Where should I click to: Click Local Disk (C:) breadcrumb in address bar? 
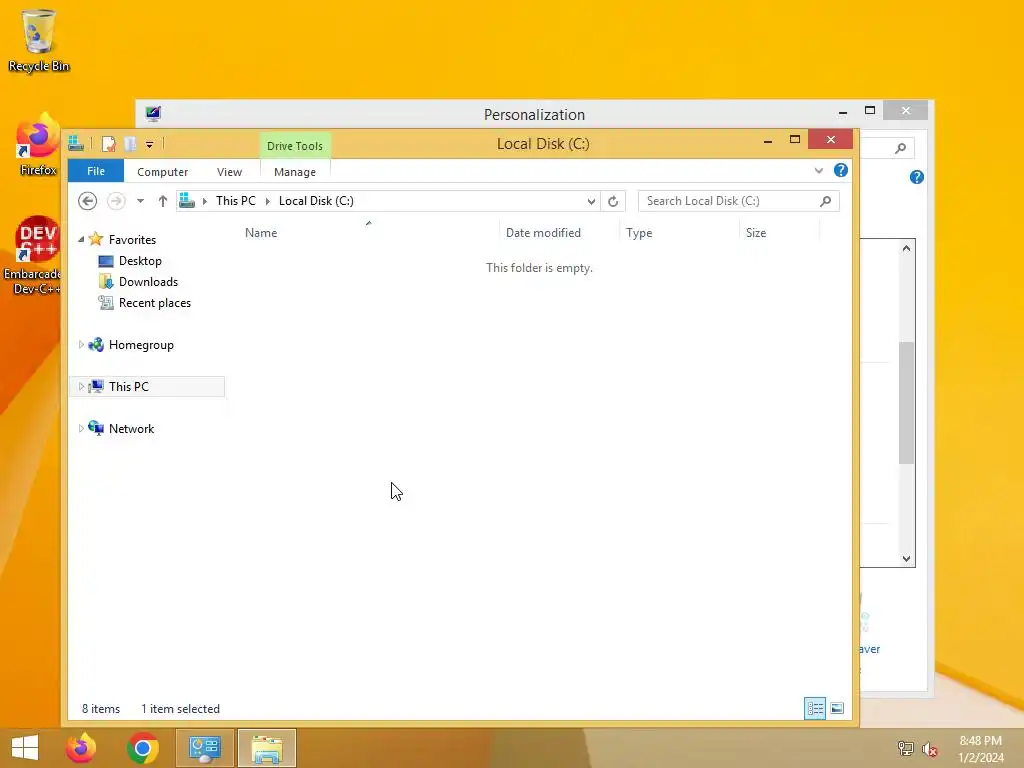coord(316,200)
